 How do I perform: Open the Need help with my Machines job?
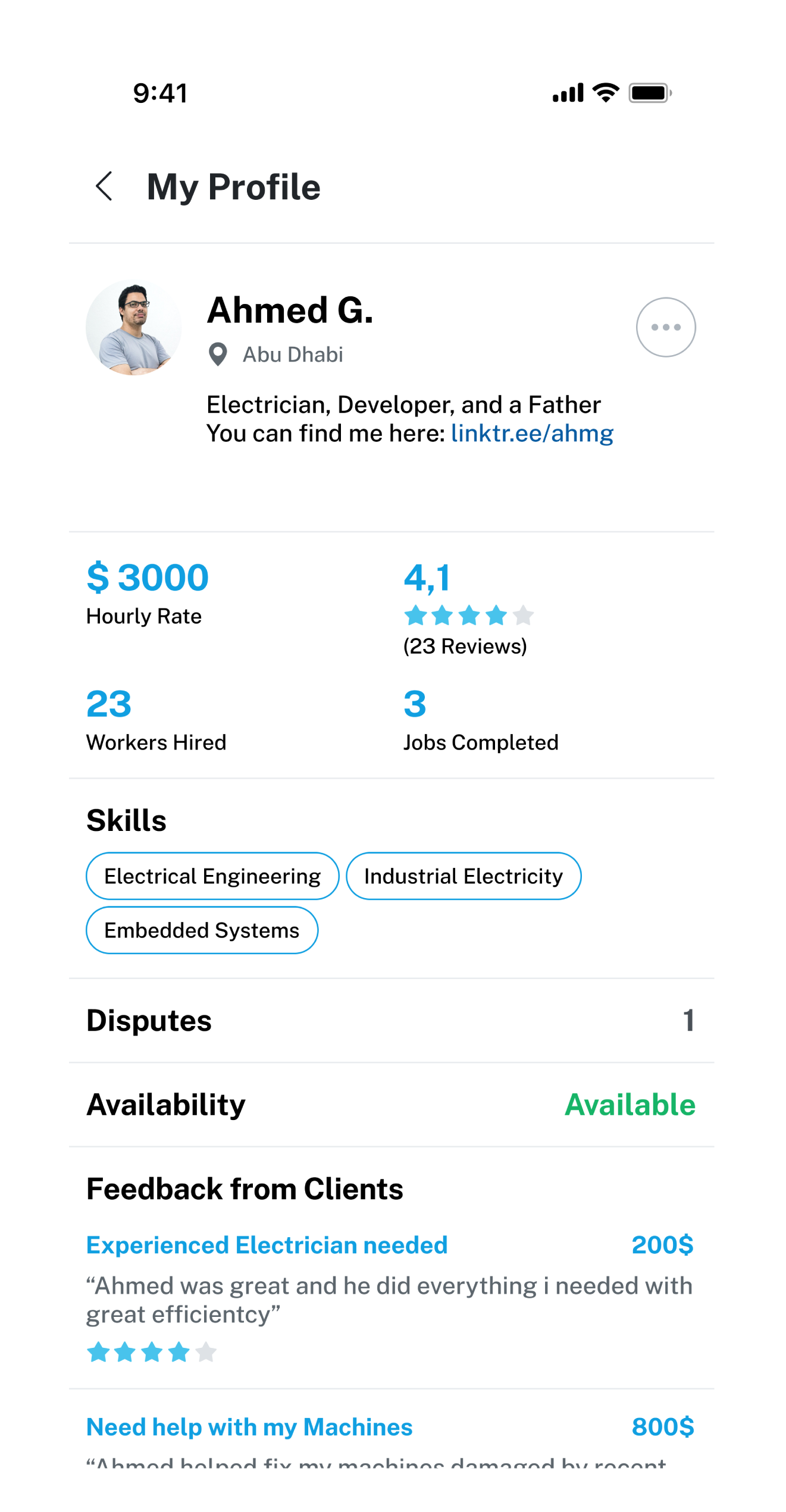(249, 1427)
